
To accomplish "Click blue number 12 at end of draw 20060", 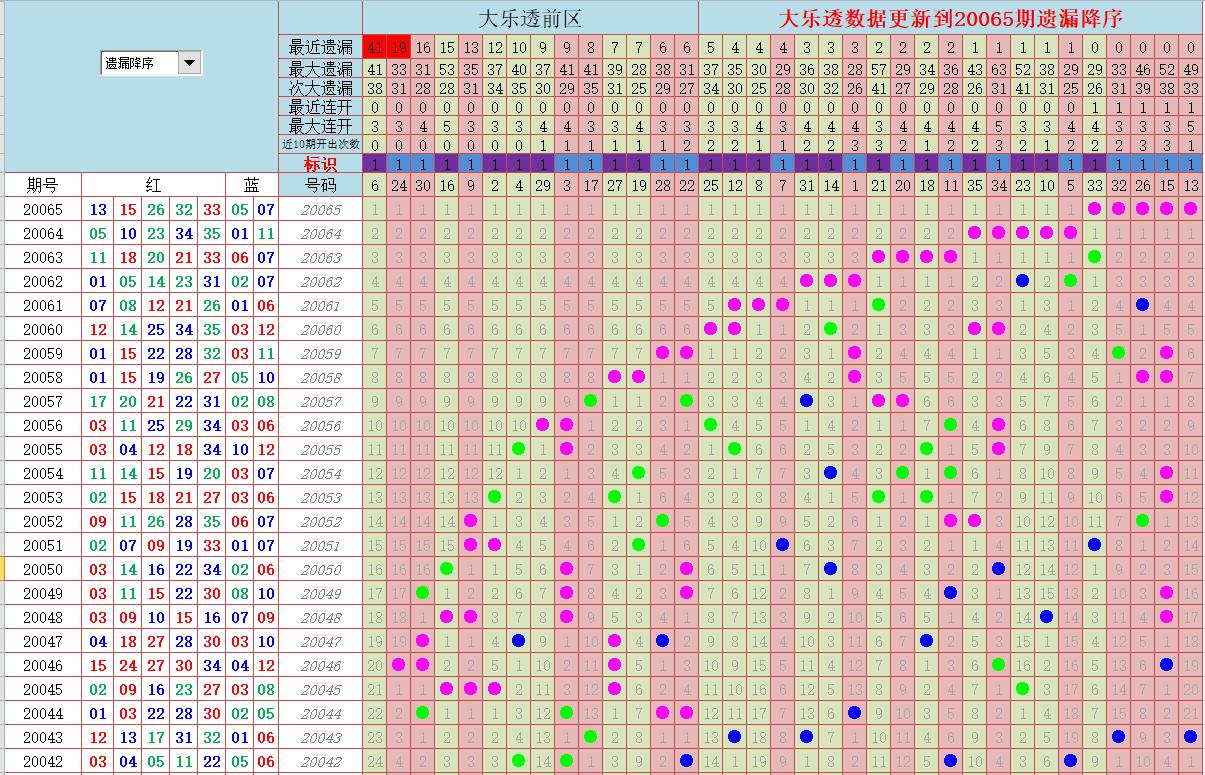I will [x=265, y=330].
